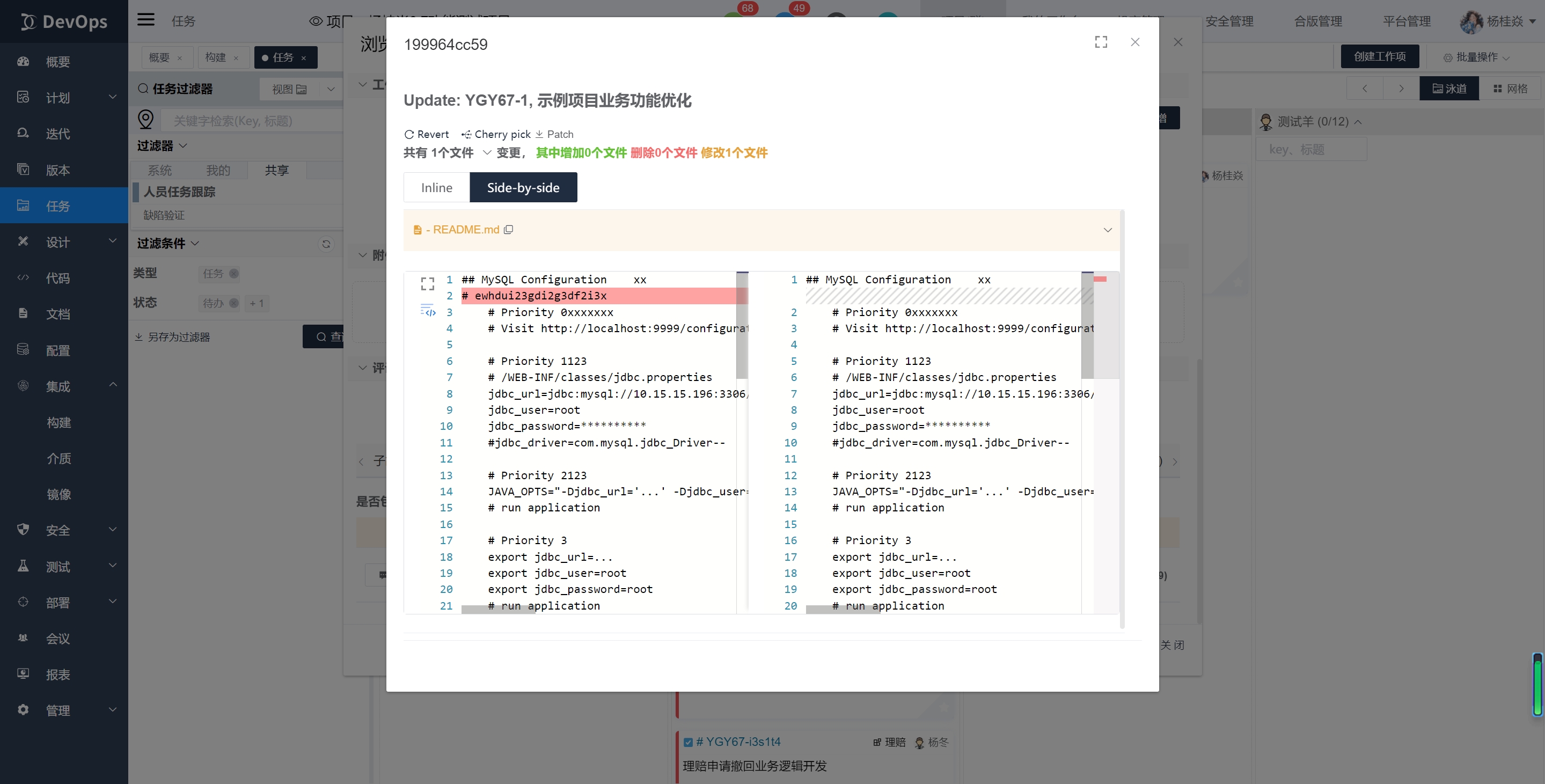Click the 创建工作项 button
Image resolution: width=1545 pixels, height=784 pixels.
coord(1380,56)
